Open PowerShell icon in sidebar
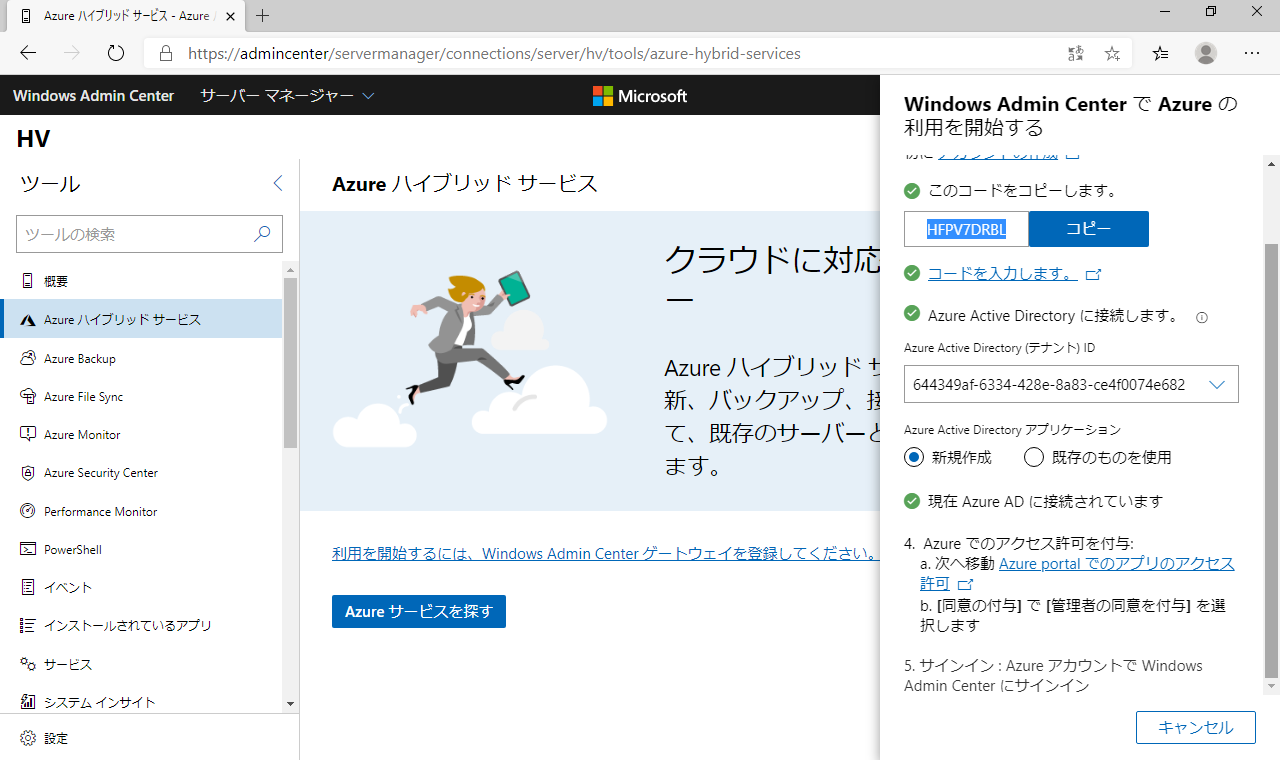1280x760 pixels. [27, 550]
